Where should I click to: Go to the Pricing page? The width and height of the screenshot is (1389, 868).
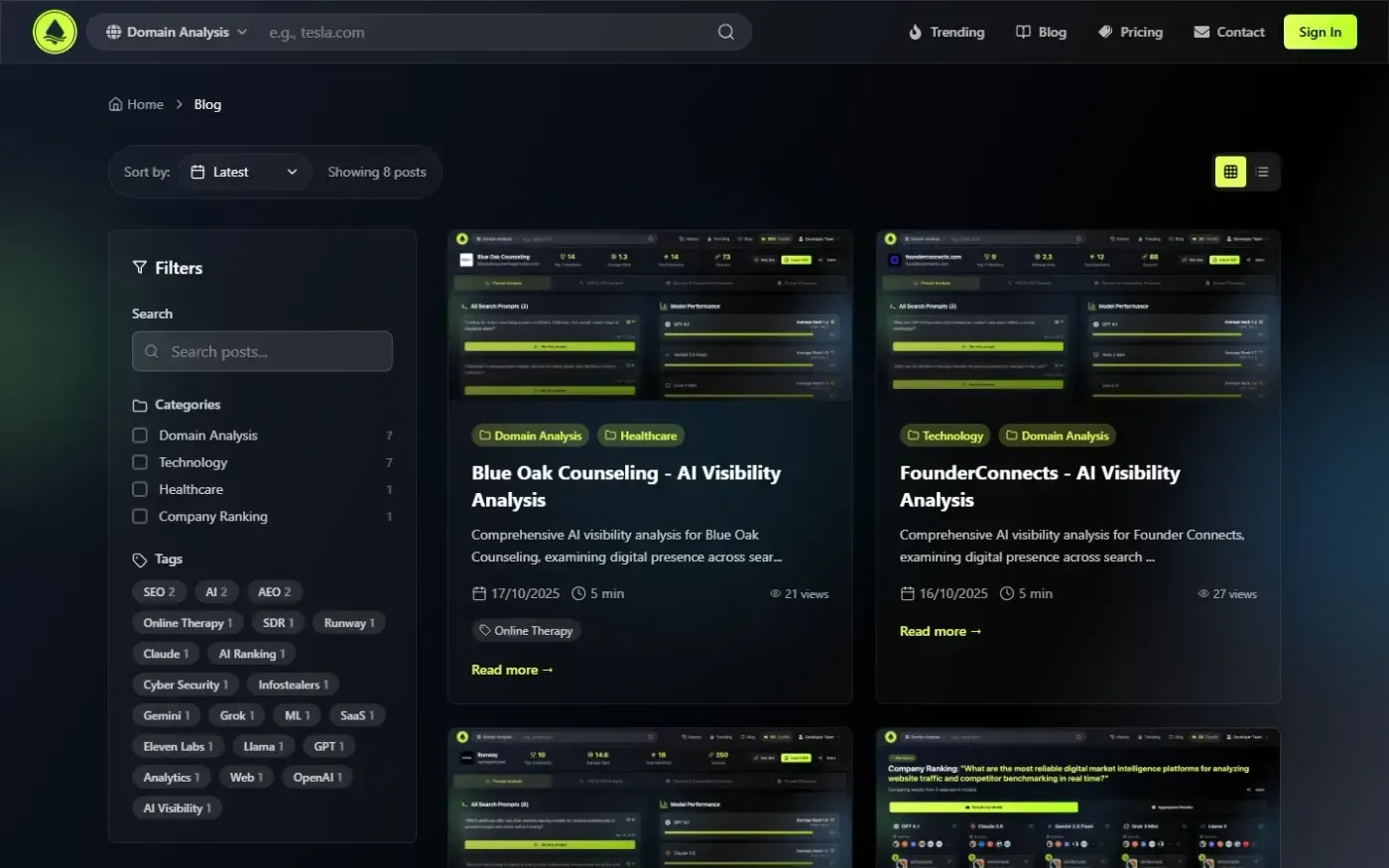pos(1130,32)
